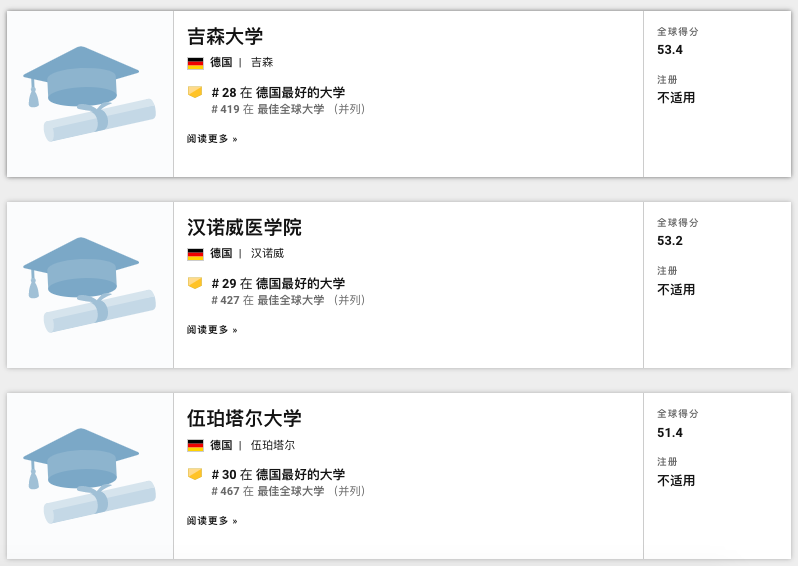This screenshot has height=566, width=798.
Task: Click the gold ranking badge beside #30
Action: pos(195,474)
